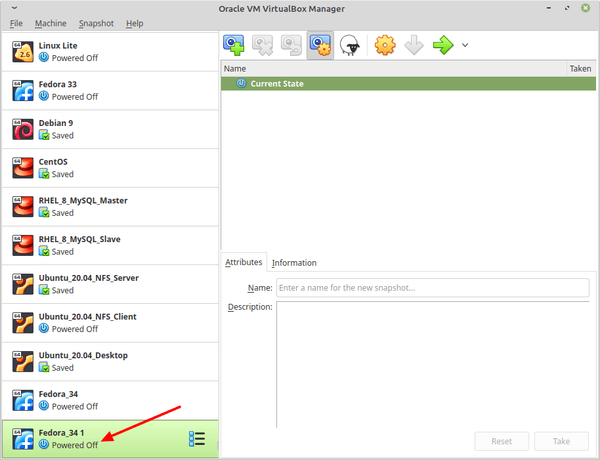Toggle the snapshot Properties toolbar icon
The image size is (600, 460).
(320, 45)
